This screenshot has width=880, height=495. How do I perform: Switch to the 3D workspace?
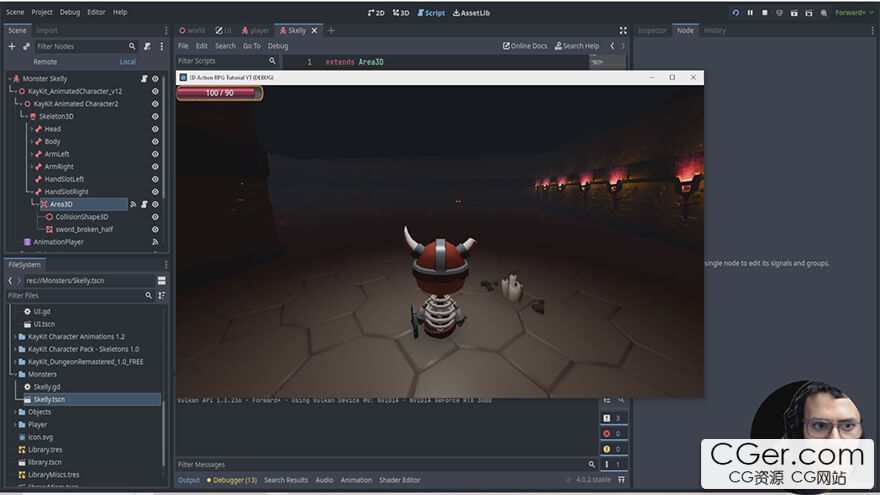(400, 13)
